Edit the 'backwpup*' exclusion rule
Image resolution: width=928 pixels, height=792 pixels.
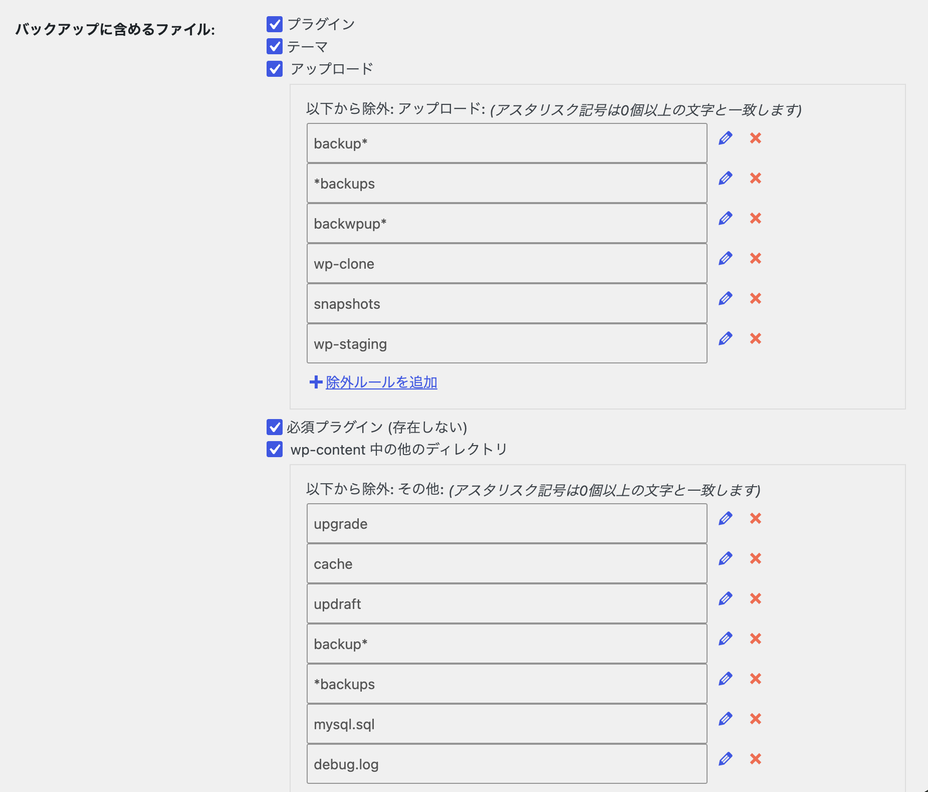click(x=725, y=218)
